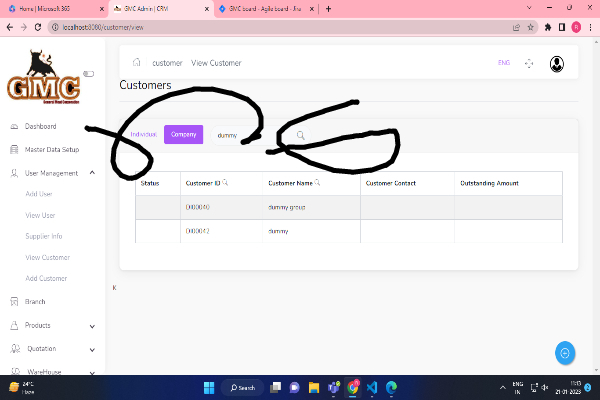This screenshot has height=400, width=600.
Task: Open the Add Customer link
Action: tap(45, 277)
